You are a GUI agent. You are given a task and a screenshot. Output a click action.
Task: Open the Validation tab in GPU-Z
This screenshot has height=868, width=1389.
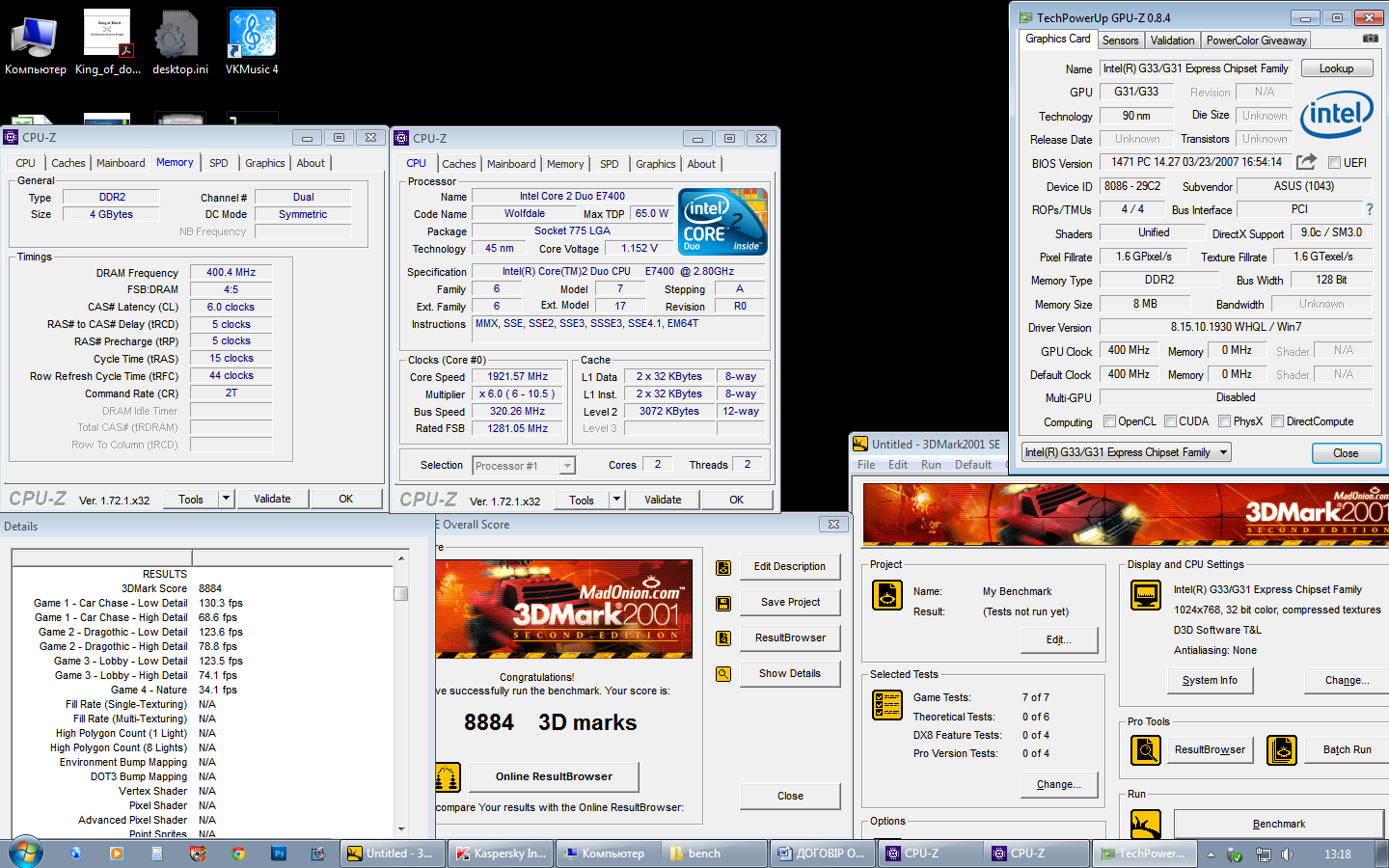(x=1172, y=41)
